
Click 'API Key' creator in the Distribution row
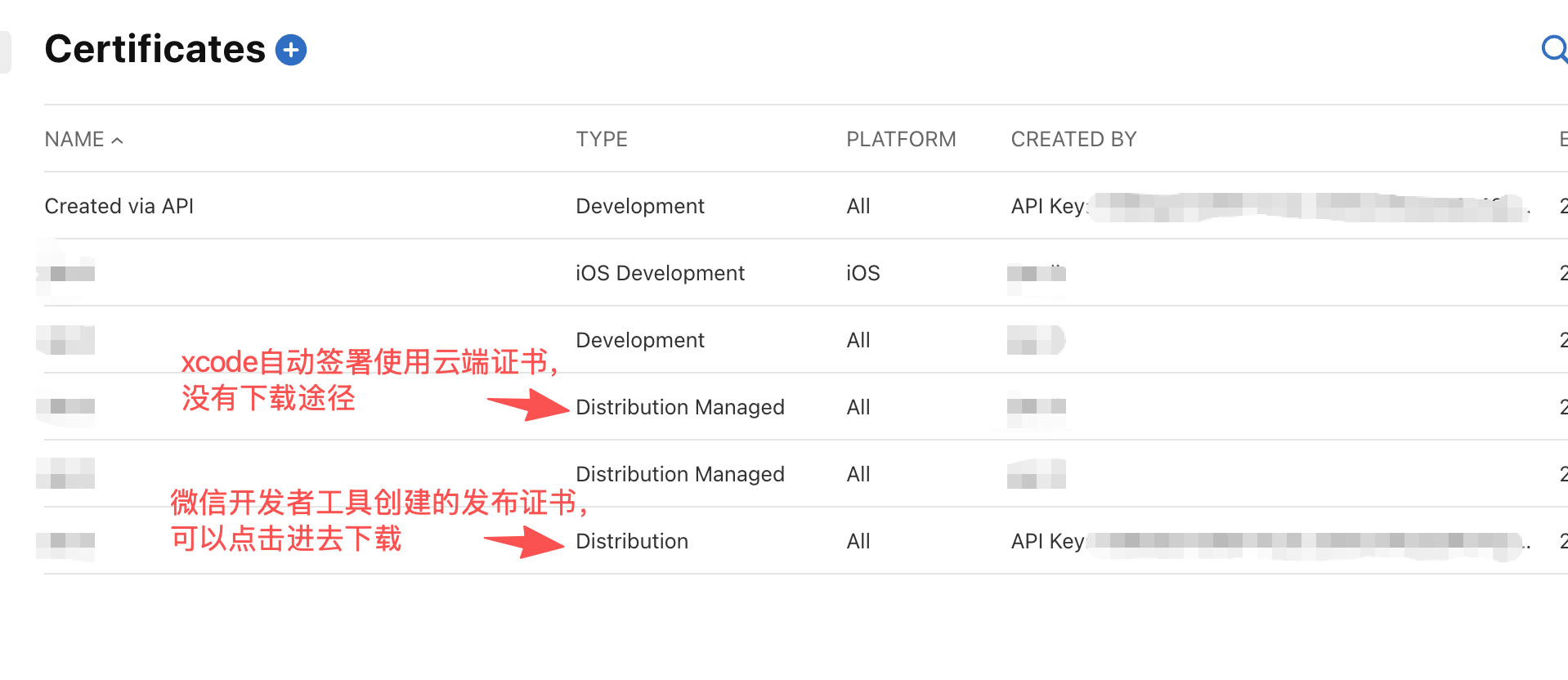click(1048, 541)
